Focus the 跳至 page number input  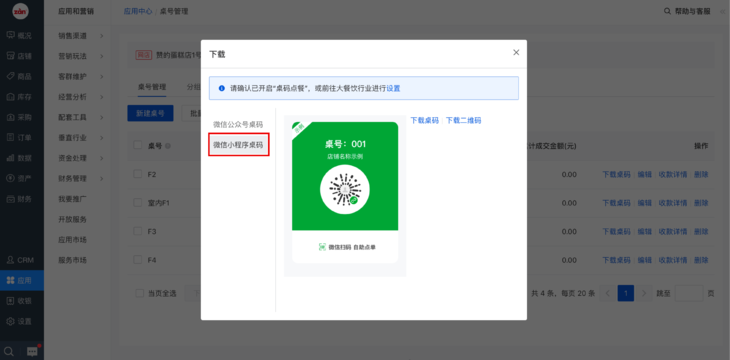click(689, 293)
